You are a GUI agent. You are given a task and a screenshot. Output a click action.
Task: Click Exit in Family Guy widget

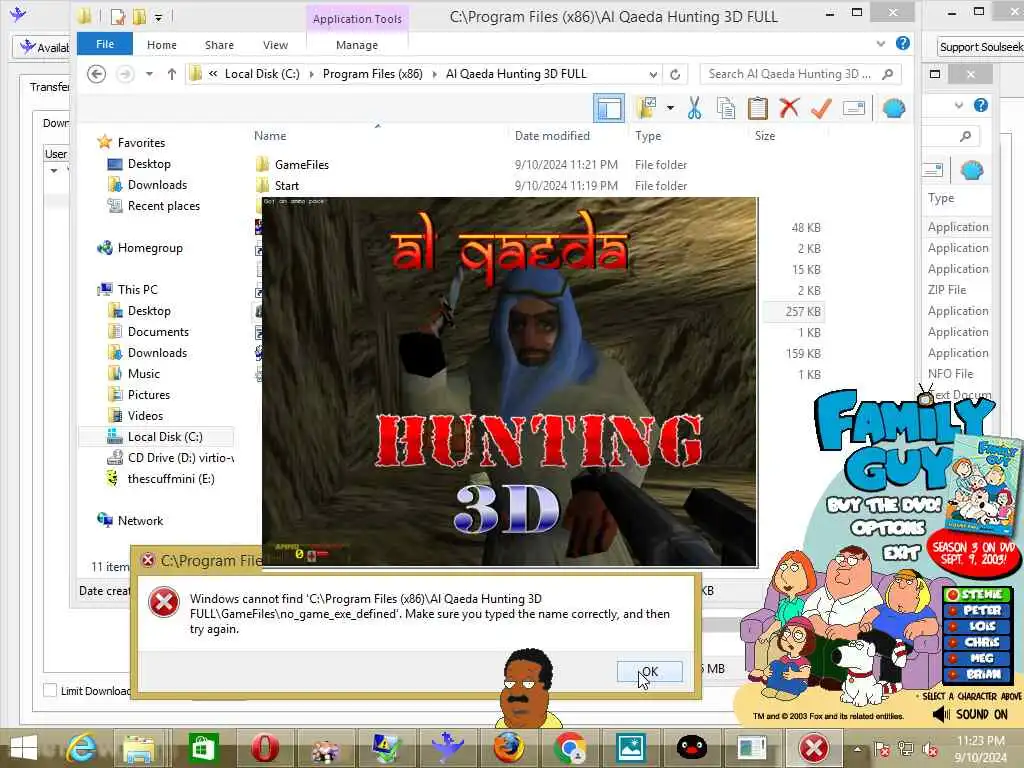(901, 553)
